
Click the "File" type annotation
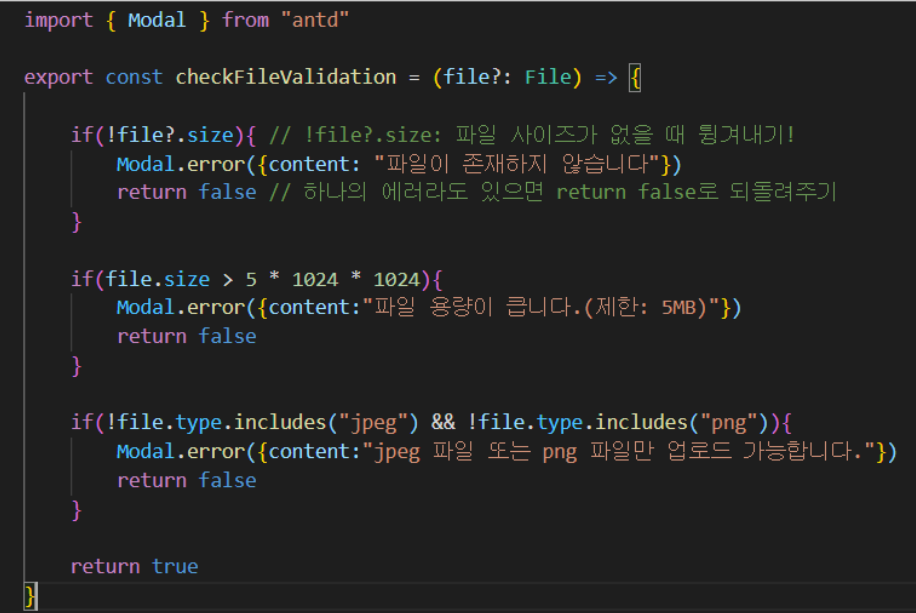[x=548, y=77]
